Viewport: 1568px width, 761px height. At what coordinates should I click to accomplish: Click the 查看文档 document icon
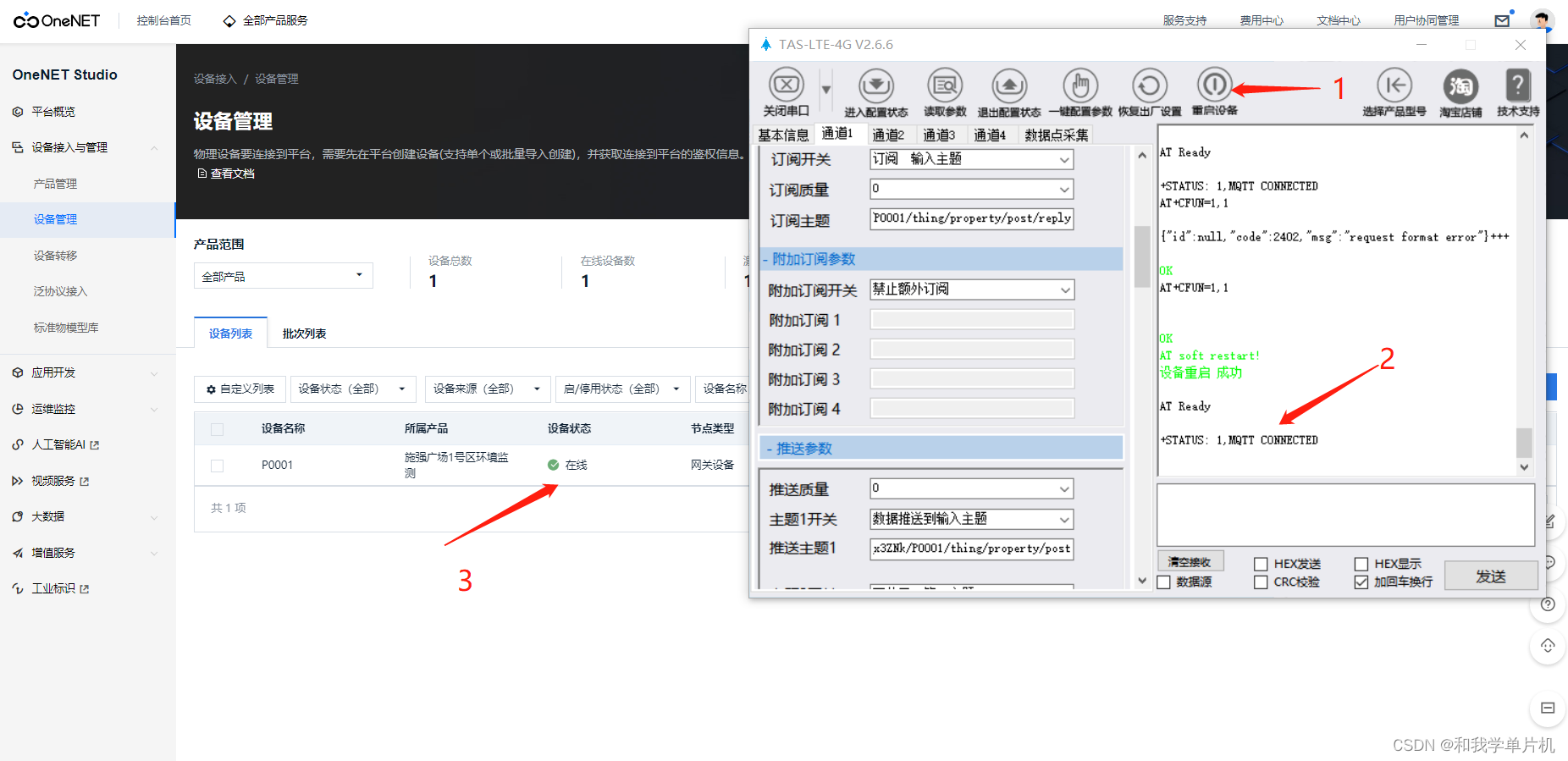click(202, 174)
